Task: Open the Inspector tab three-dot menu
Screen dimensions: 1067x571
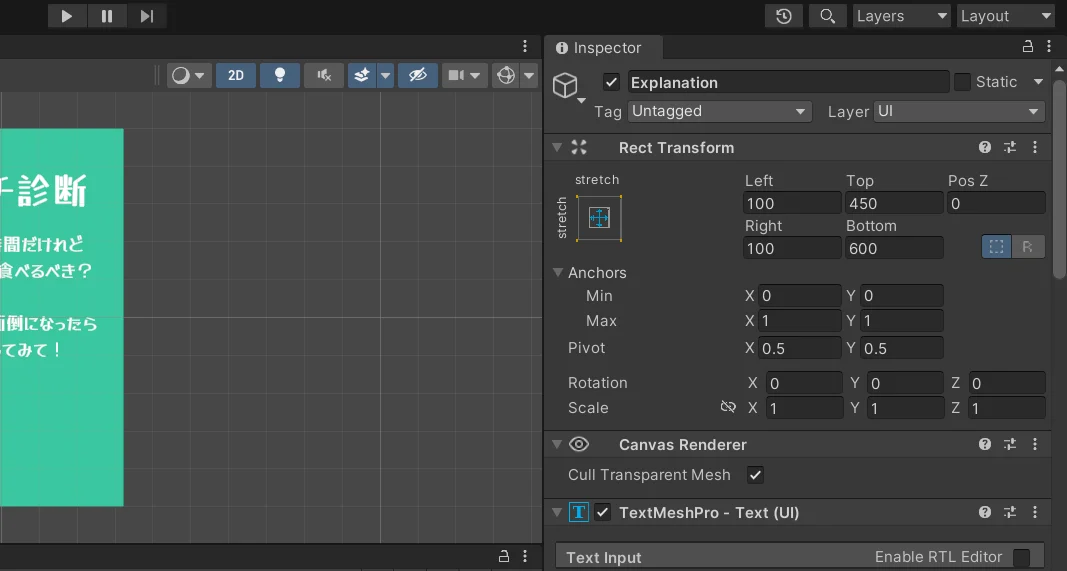Action: [x=1049, y=46]
